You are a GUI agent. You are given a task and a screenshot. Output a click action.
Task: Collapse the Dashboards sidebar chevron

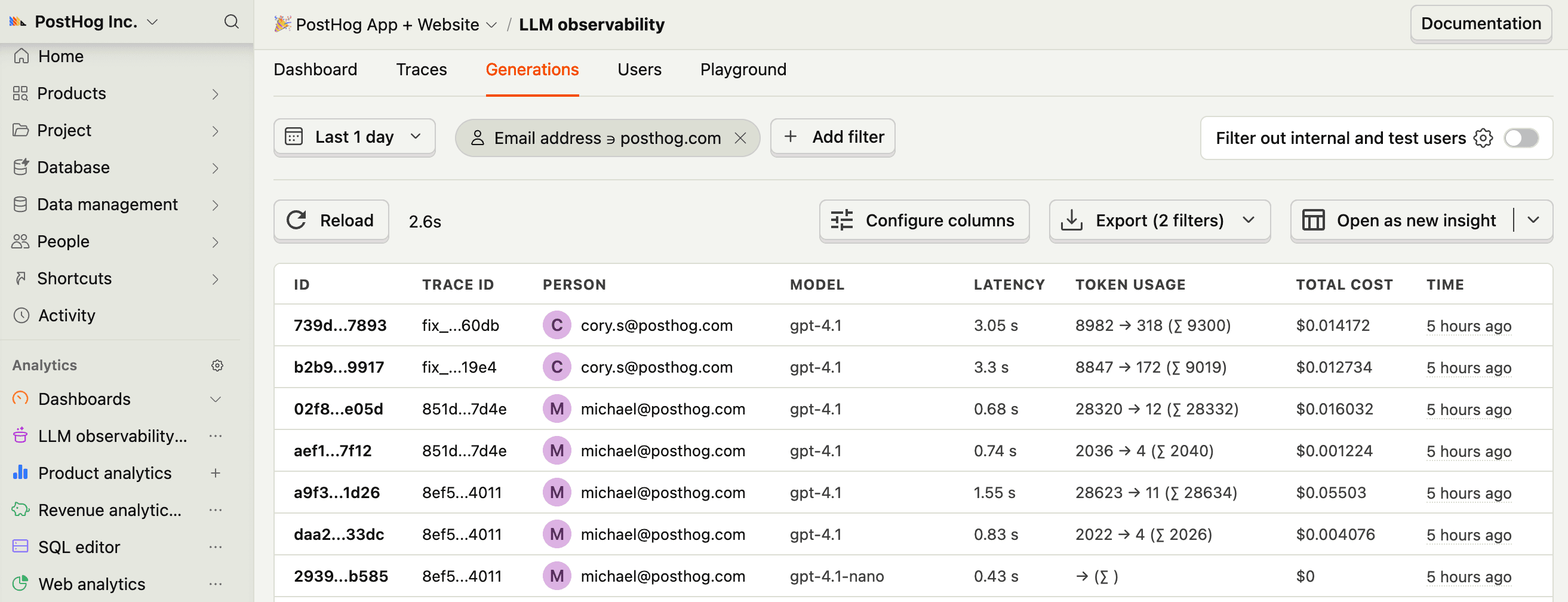click(215, 400)
